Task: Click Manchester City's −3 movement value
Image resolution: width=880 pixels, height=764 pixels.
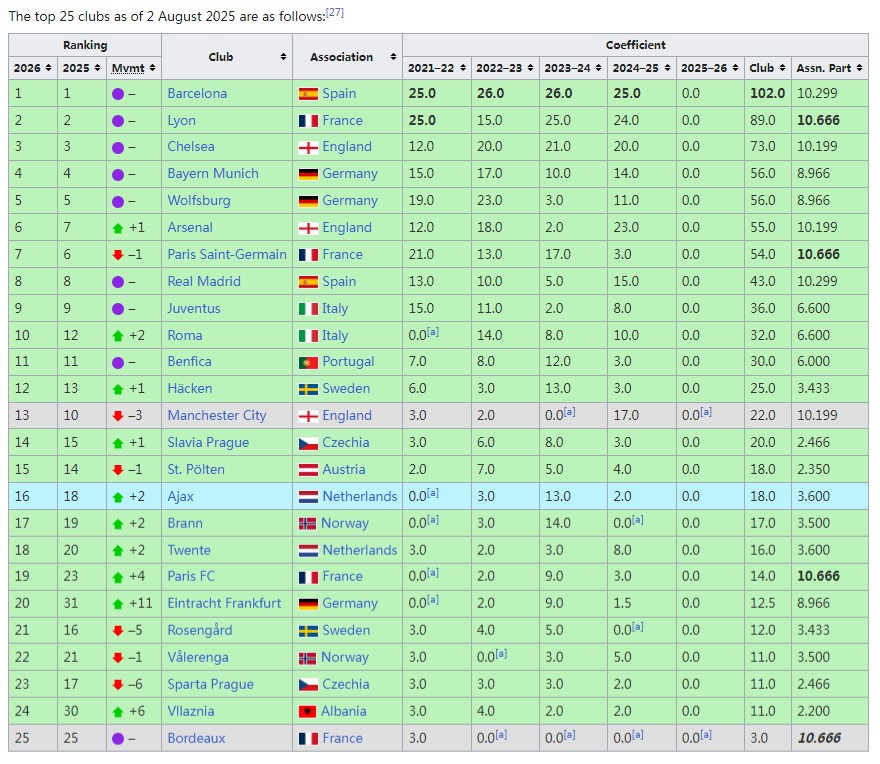Action: click(x=135, y=415)
